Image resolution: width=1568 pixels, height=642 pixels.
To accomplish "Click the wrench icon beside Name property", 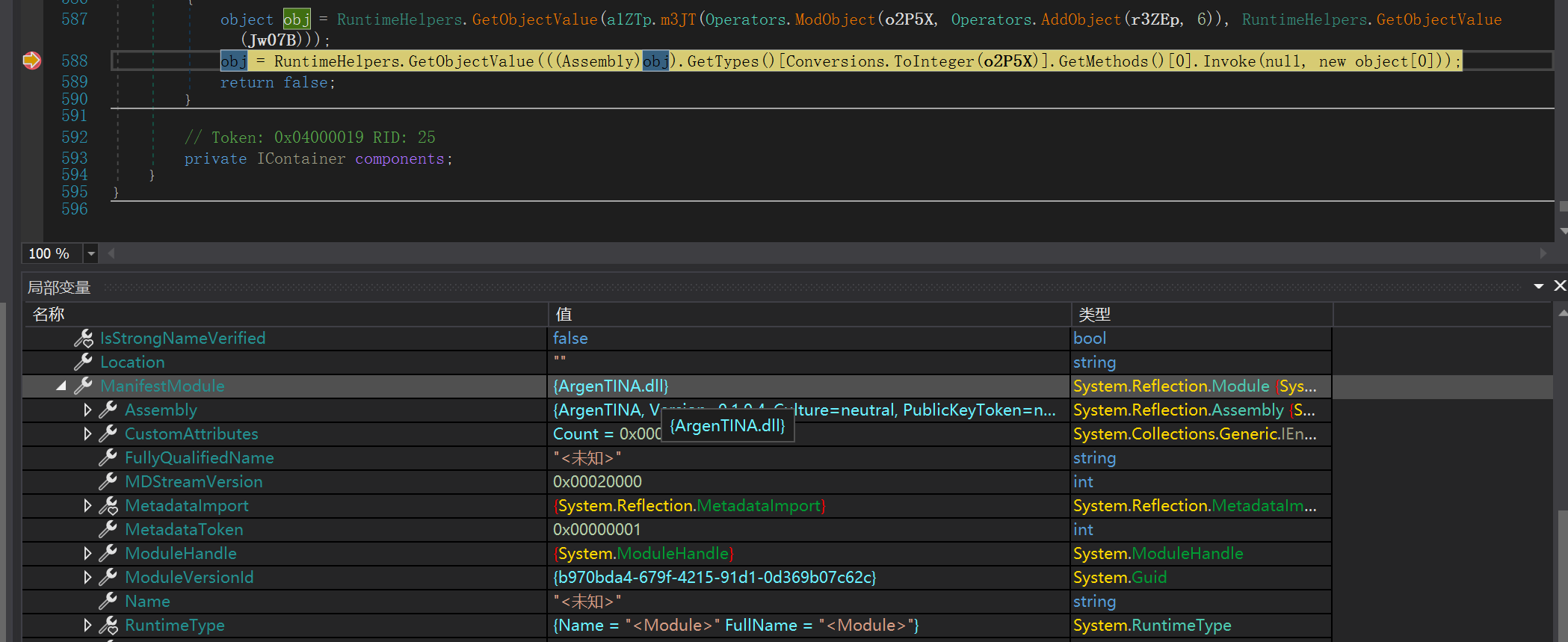I will (108, 602).
